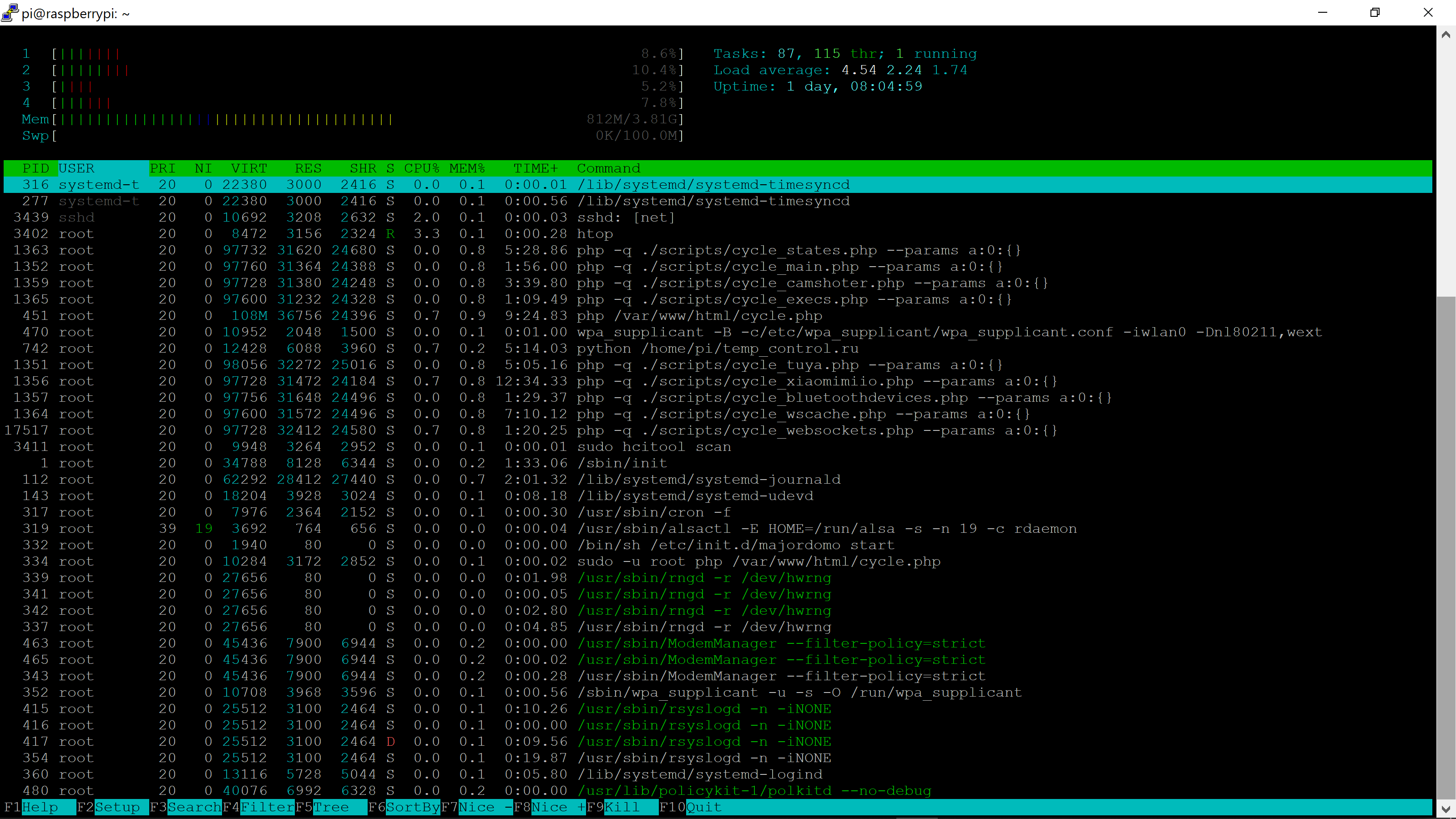Click the scrollbar down arrow
1456x819 pixels.
(x=1447, y=810)
